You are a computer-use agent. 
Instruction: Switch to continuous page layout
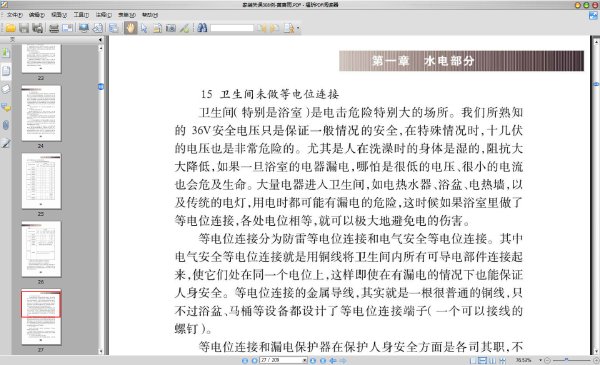coord(483,360)
